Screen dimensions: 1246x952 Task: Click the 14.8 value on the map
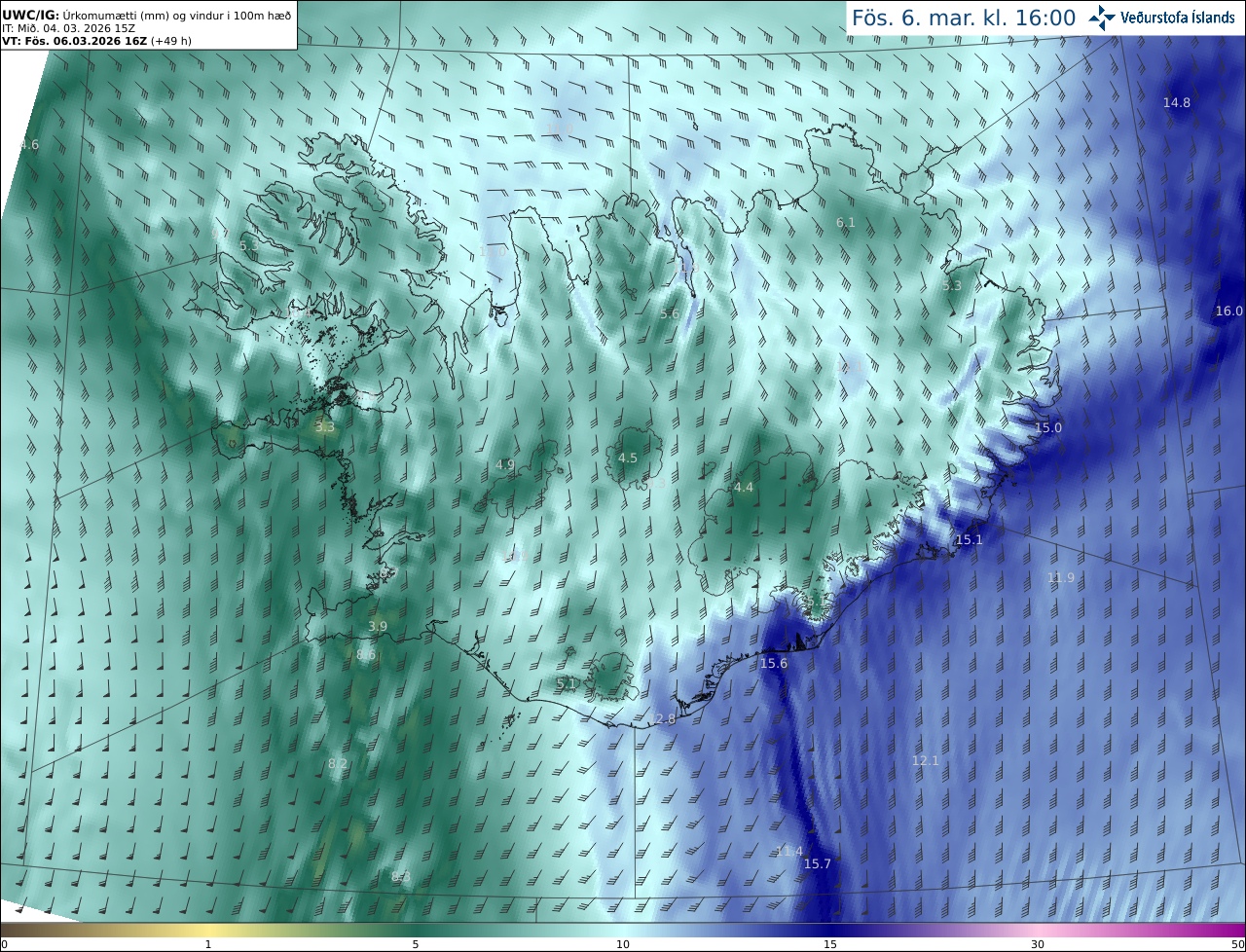[x=1176, y=102]
